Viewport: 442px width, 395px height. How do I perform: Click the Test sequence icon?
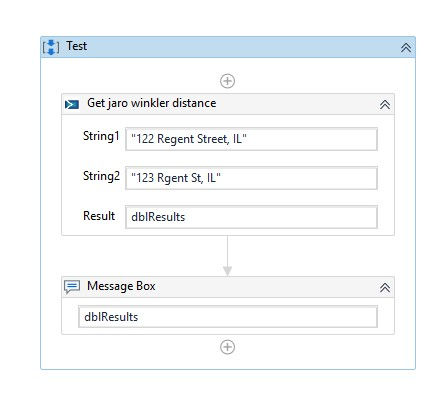point(51,47)
